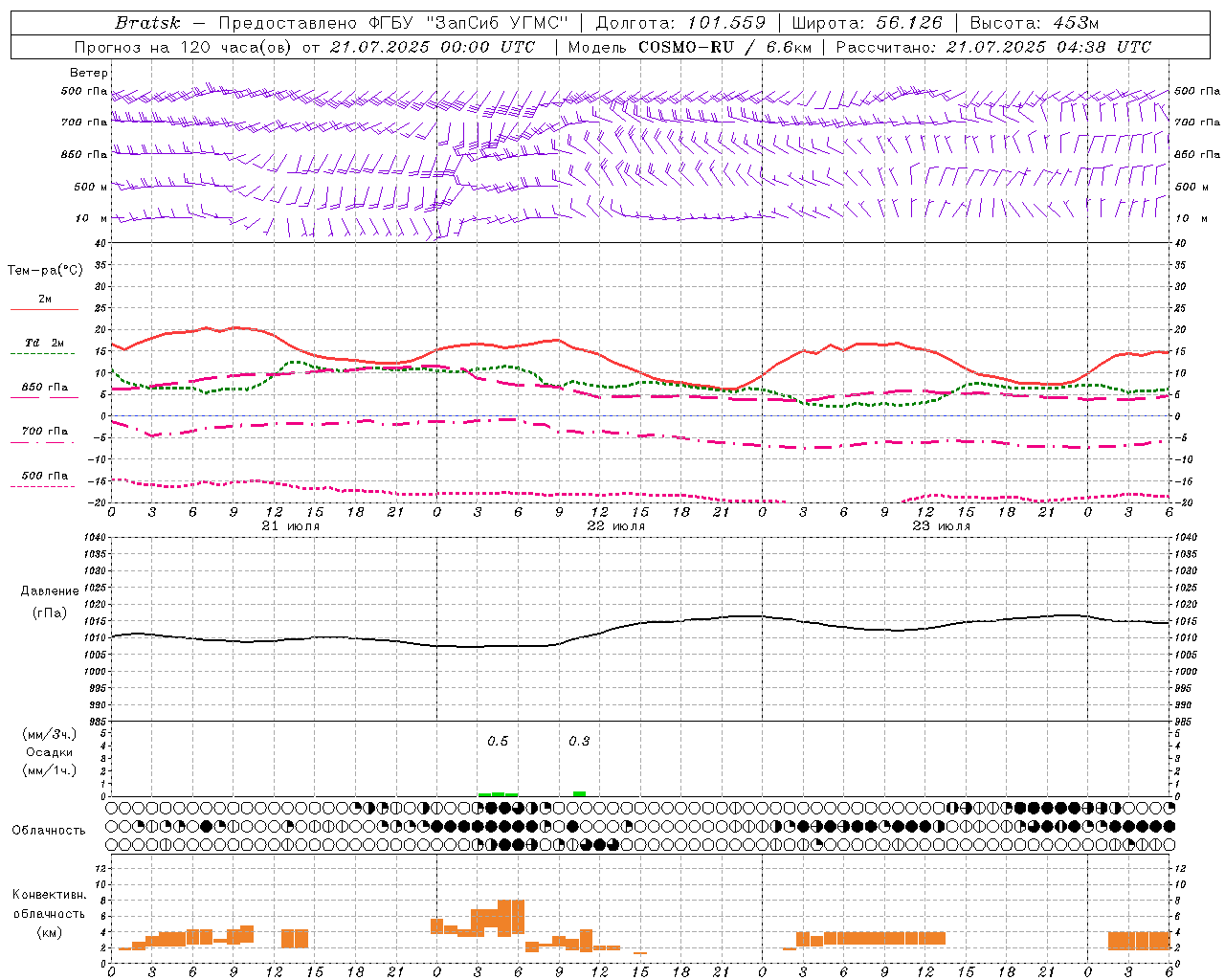Click the green precipitation bar under 0.3
The height and width of the screenshot is (980, 1225).
point(579,793)
